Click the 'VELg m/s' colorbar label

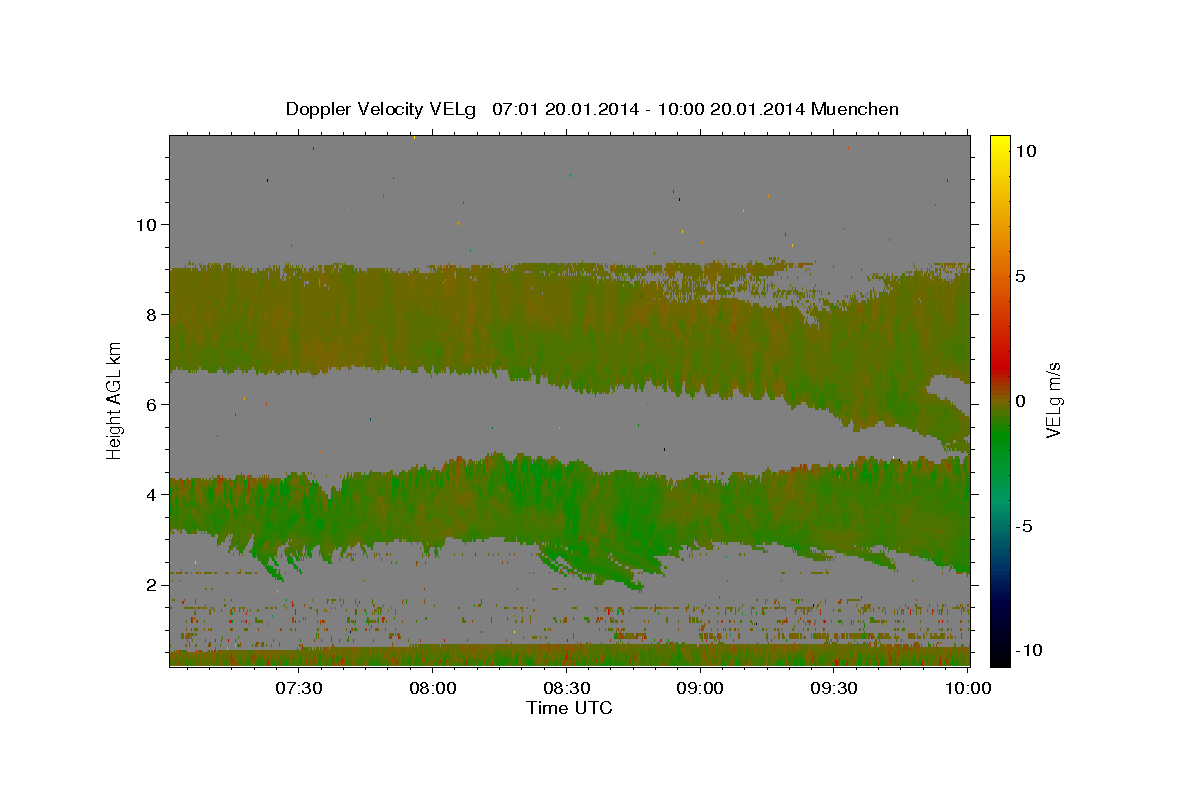(x=1053, y=400)
